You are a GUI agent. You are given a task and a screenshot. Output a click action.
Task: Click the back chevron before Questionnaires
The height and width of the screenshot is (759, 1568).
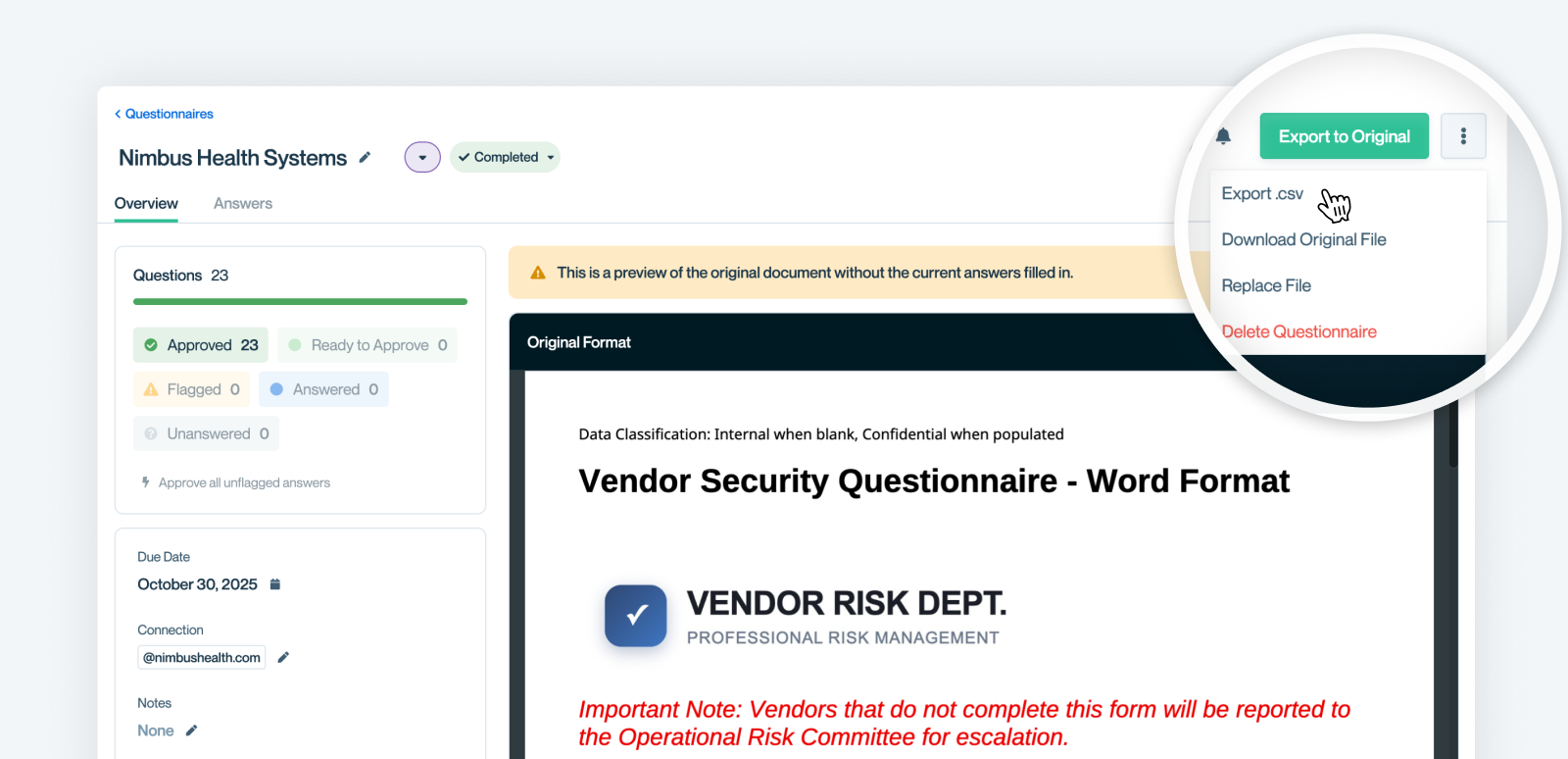point(118,114)
